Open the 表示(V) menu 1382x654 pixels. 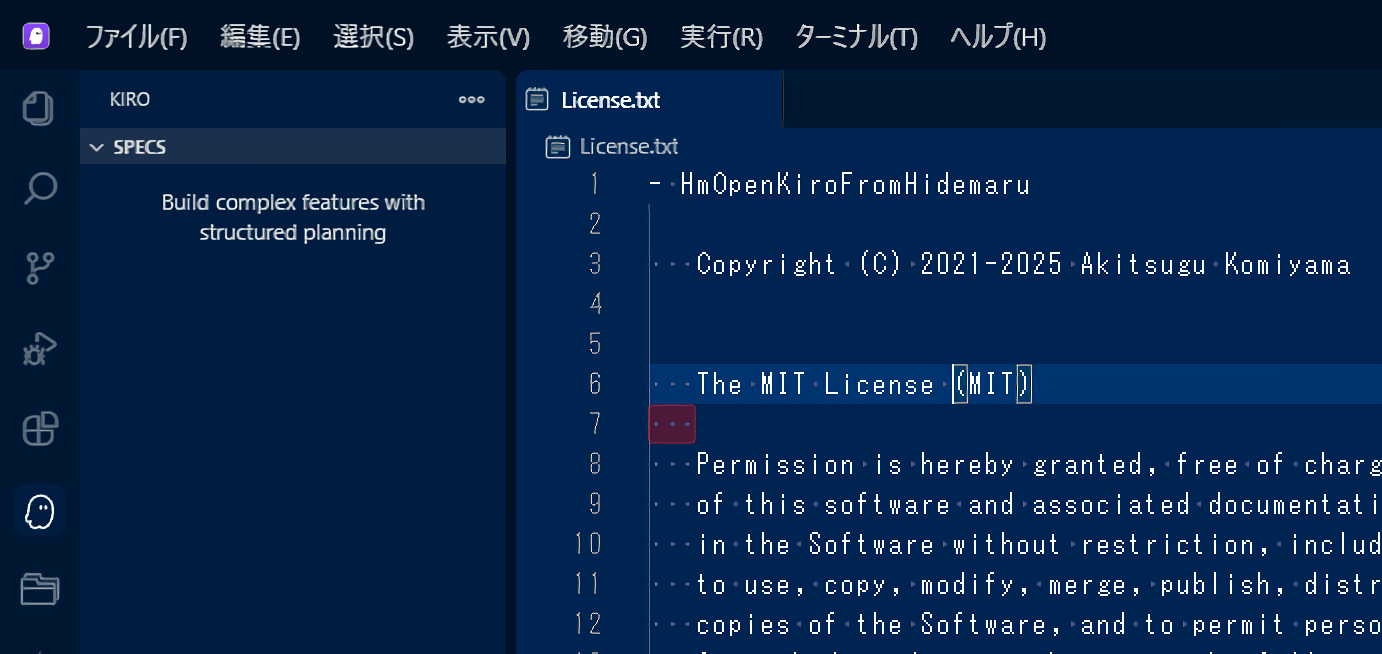(488, 38)
